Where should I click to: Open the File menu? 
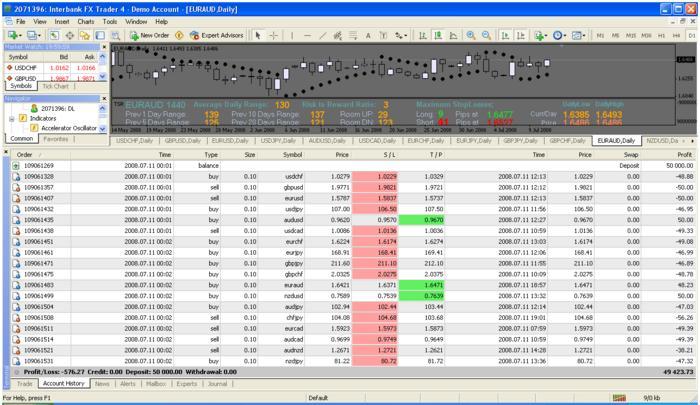[21, 21]
